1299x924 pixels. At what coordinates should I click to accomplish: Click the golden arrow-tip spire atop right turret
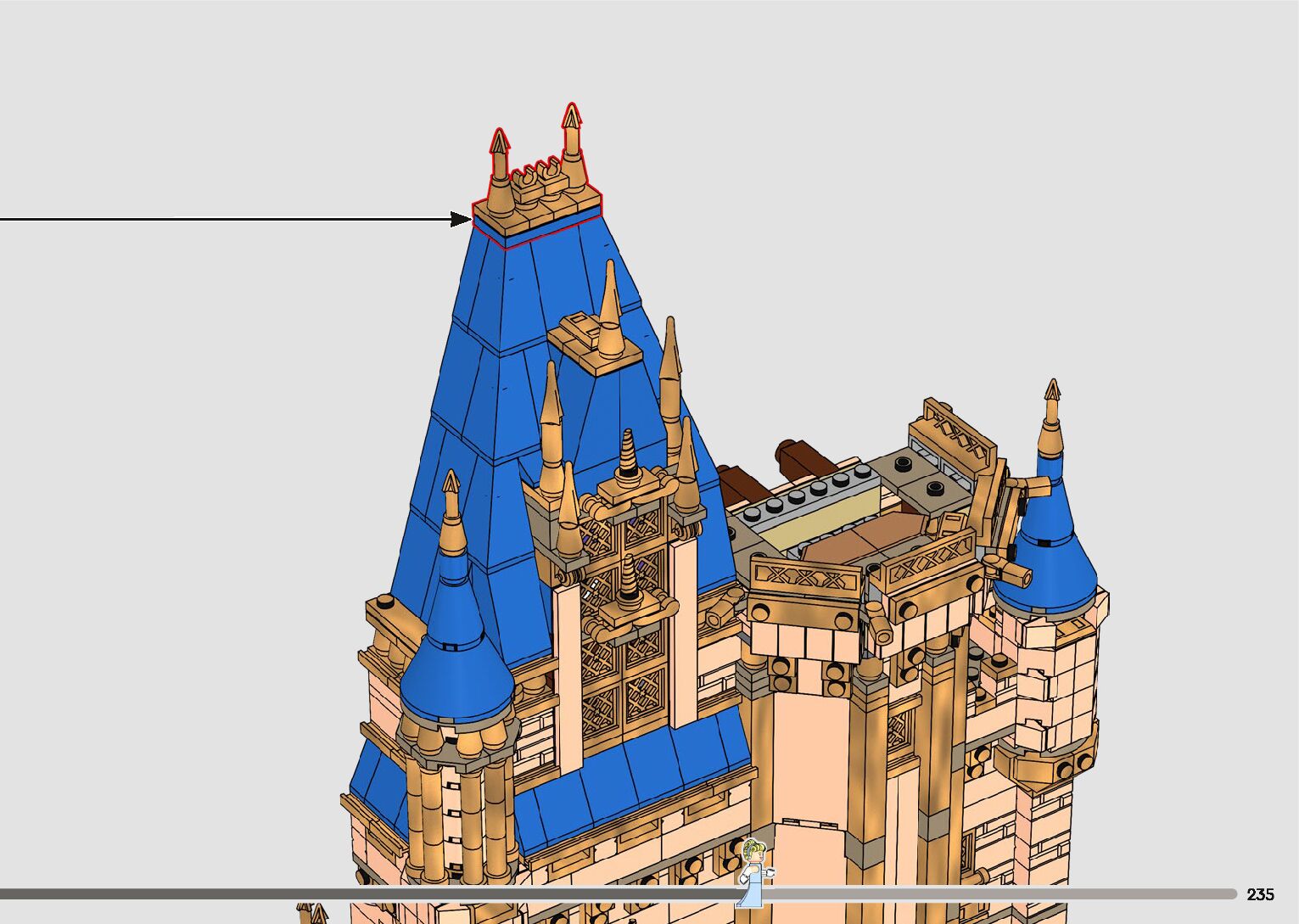[x=1052, y=416]
